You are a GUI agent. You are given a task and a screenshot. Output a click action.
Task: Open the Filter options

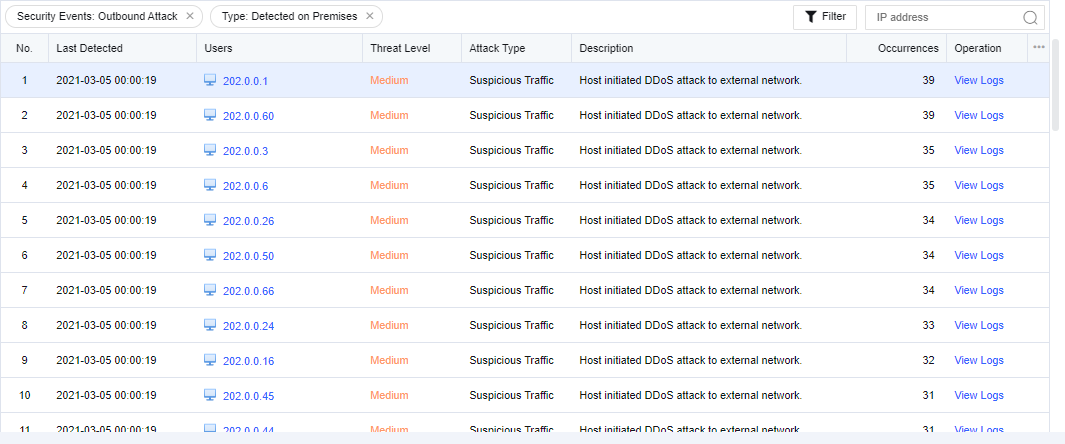[825, 17]
